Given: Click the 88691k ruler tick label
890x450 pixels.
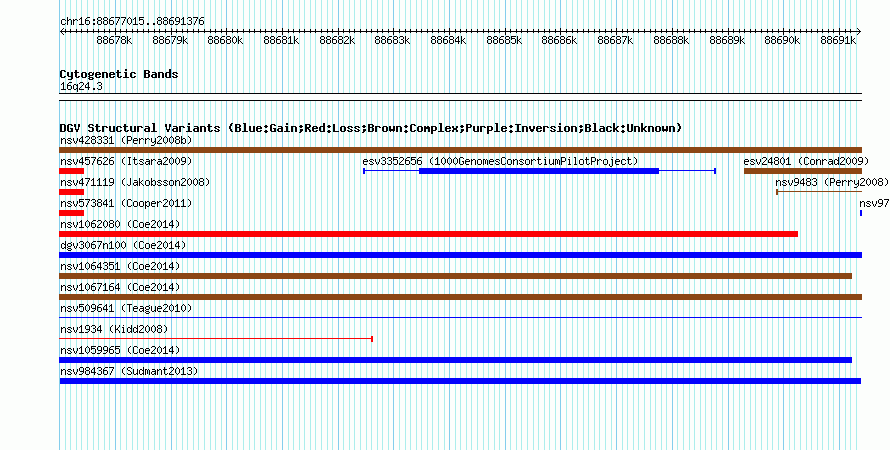Looking at the screenshot, I should 838,40.
